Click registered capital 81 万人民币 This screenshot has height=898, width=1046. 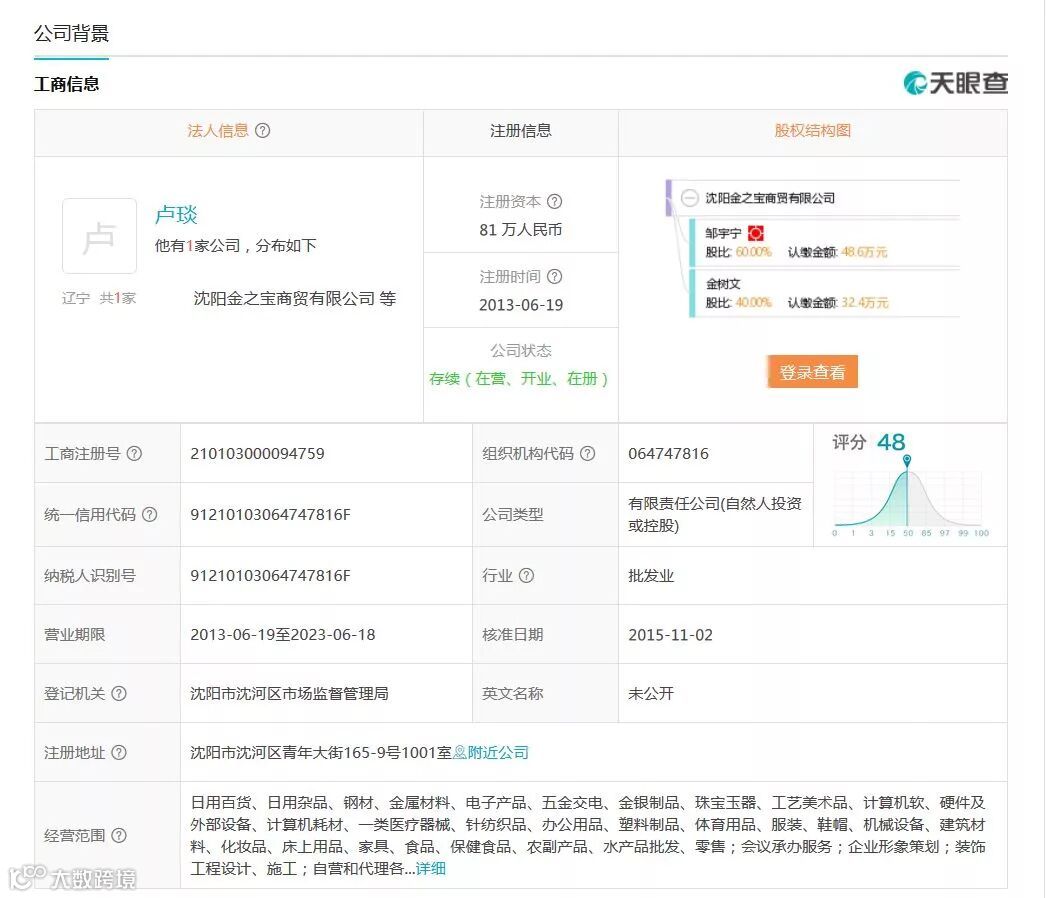(521, 230)
